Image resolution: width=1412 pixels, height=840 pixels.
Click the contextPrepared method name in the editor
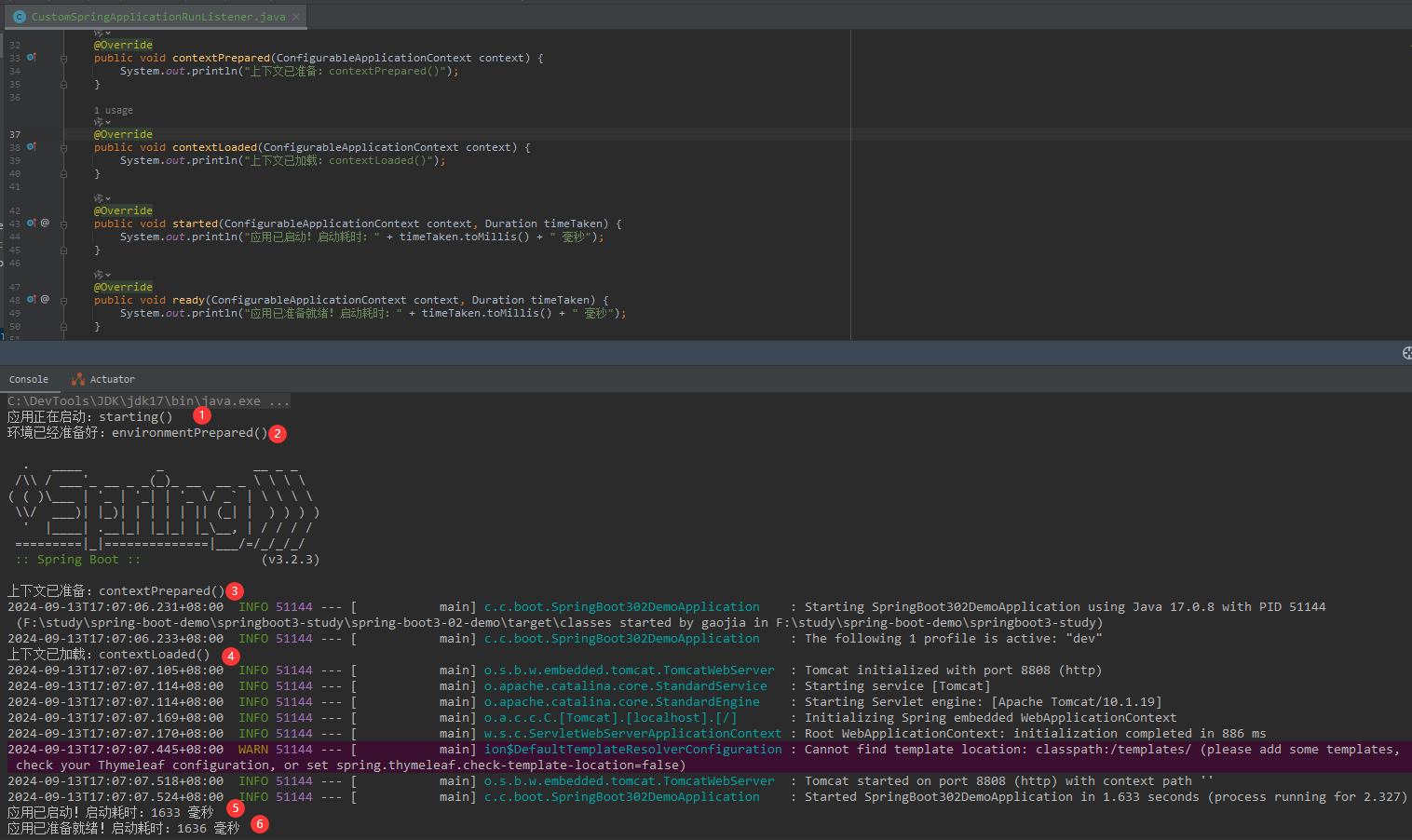(221, 58)
